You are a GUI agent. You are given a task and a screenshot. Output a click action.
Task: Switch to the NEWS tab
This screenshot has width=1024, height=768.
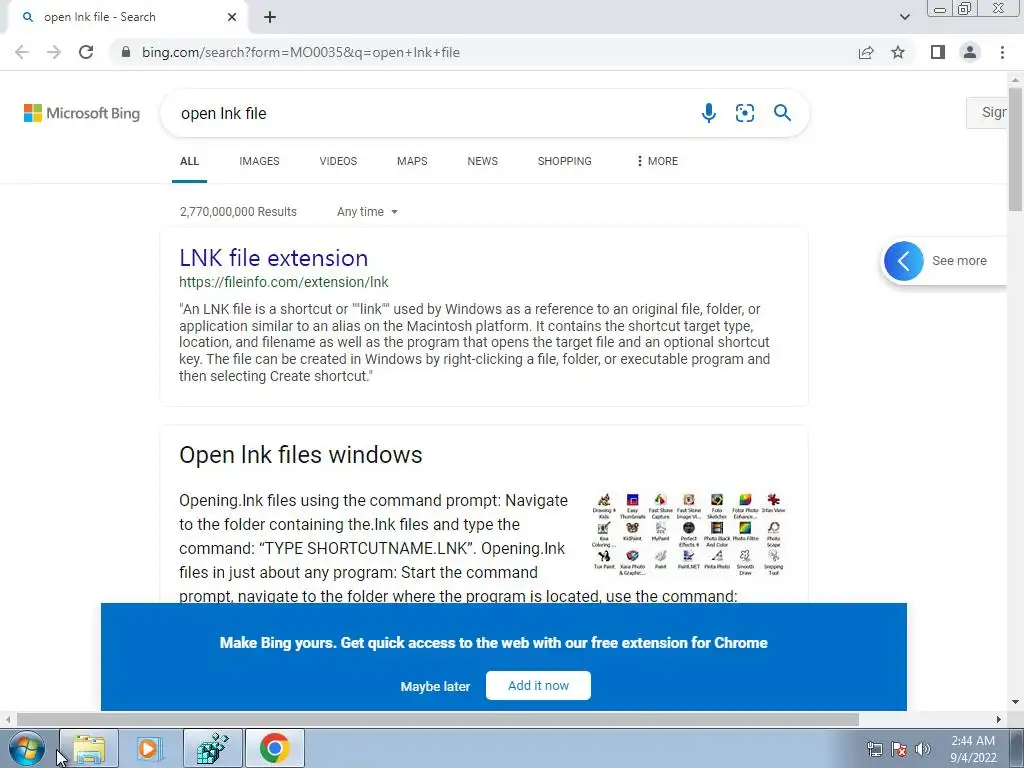pos(483,161)
